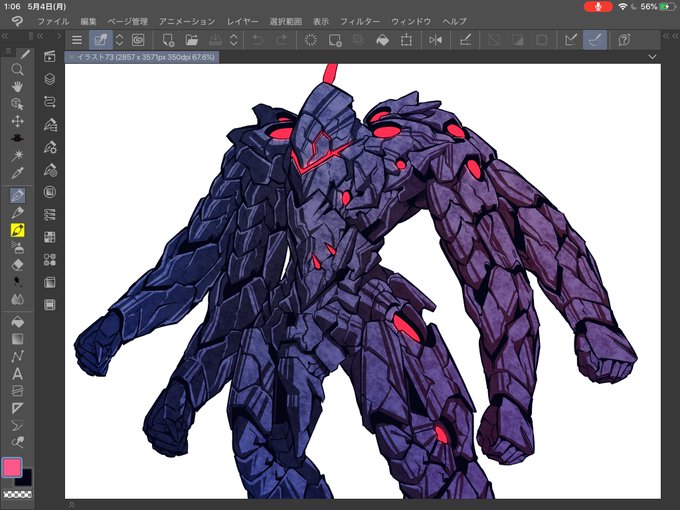Select the pink main color swatch
The width and height of the screenshot is (680, 510).
[12, 467]
